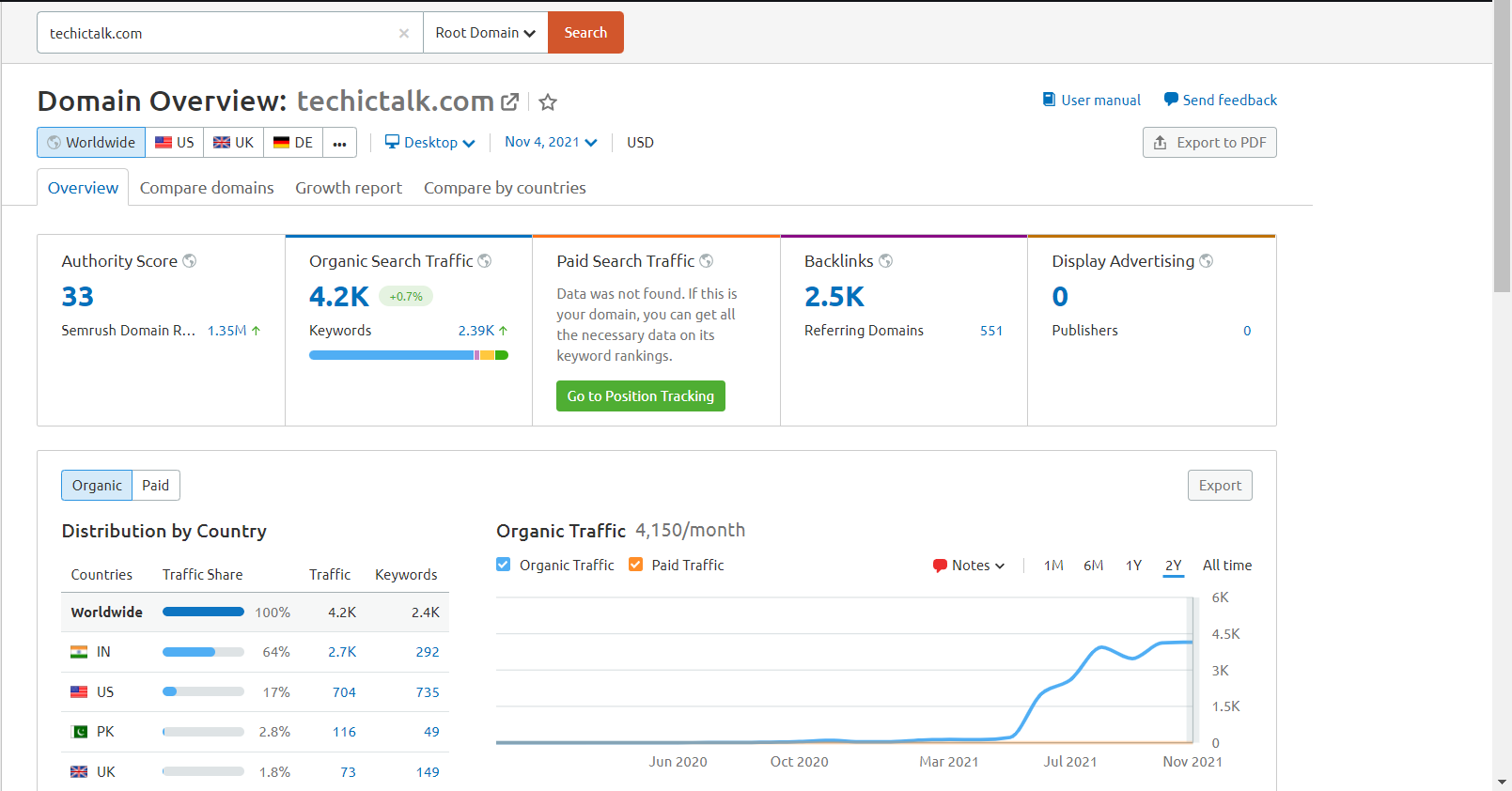The image size is (1512, 791).
Task: Click the Authority Score globe info icon
Action: pos(190,261)
